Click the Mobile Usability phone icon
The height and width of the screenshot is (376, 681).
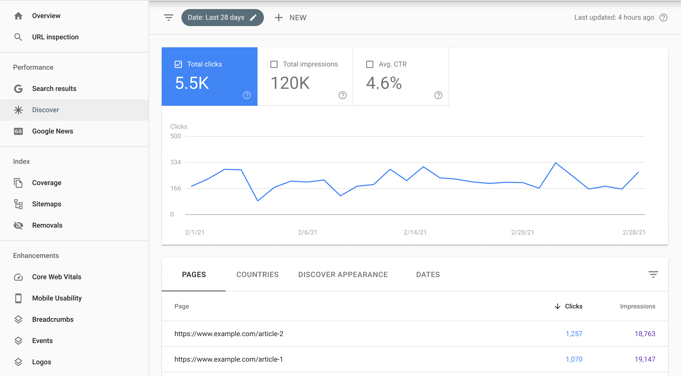tap(18, 298)
